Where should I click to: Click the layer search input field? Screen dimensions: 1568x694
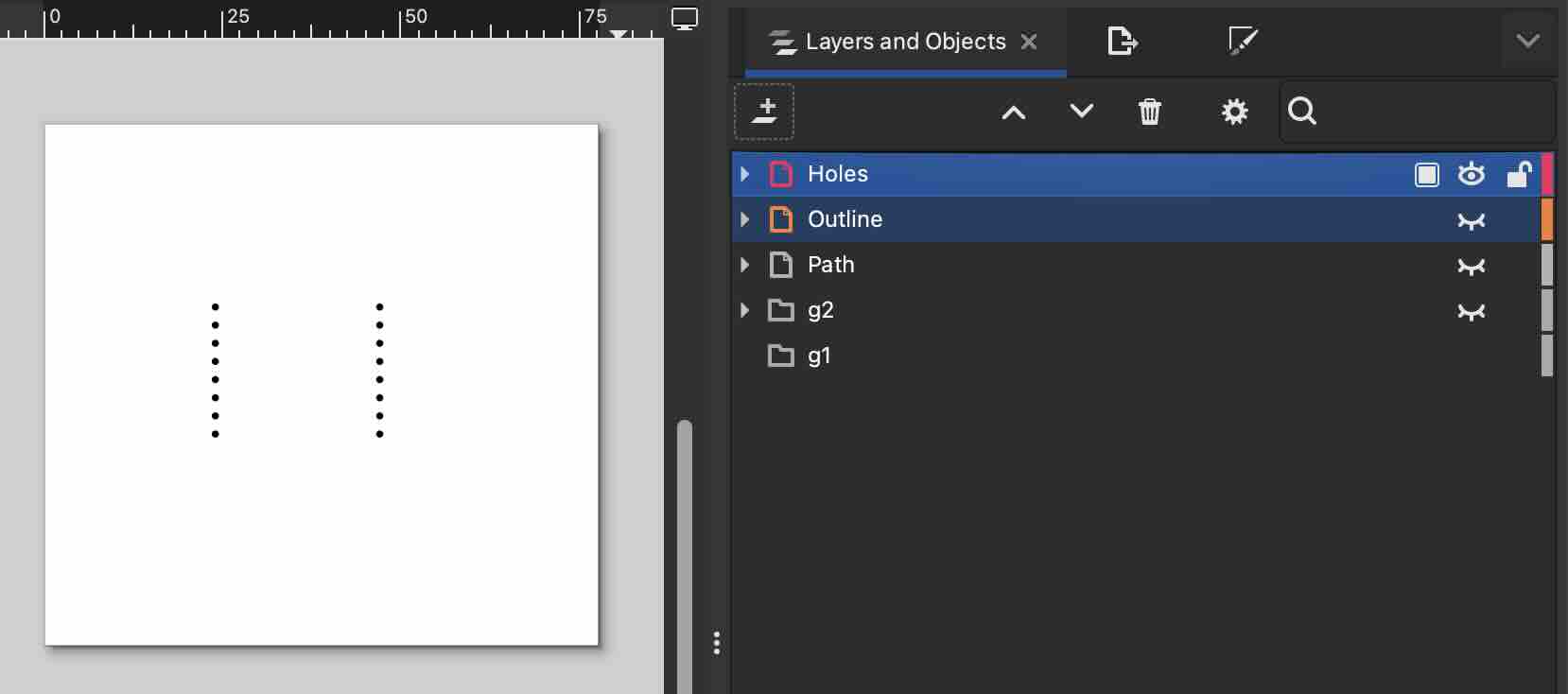click(1418, 112)
